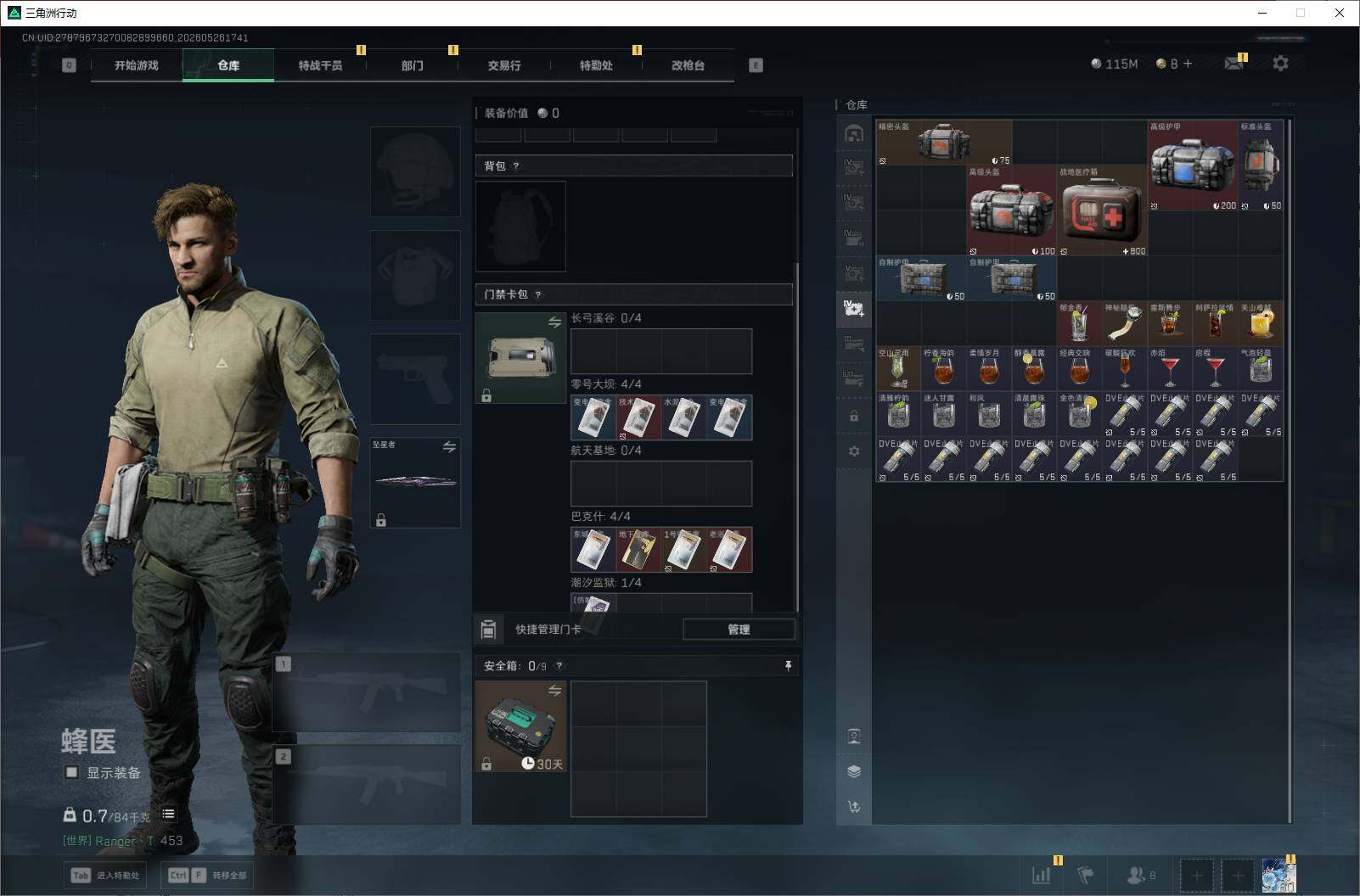Switch to the 特勤处 tab

click(596, 65)
